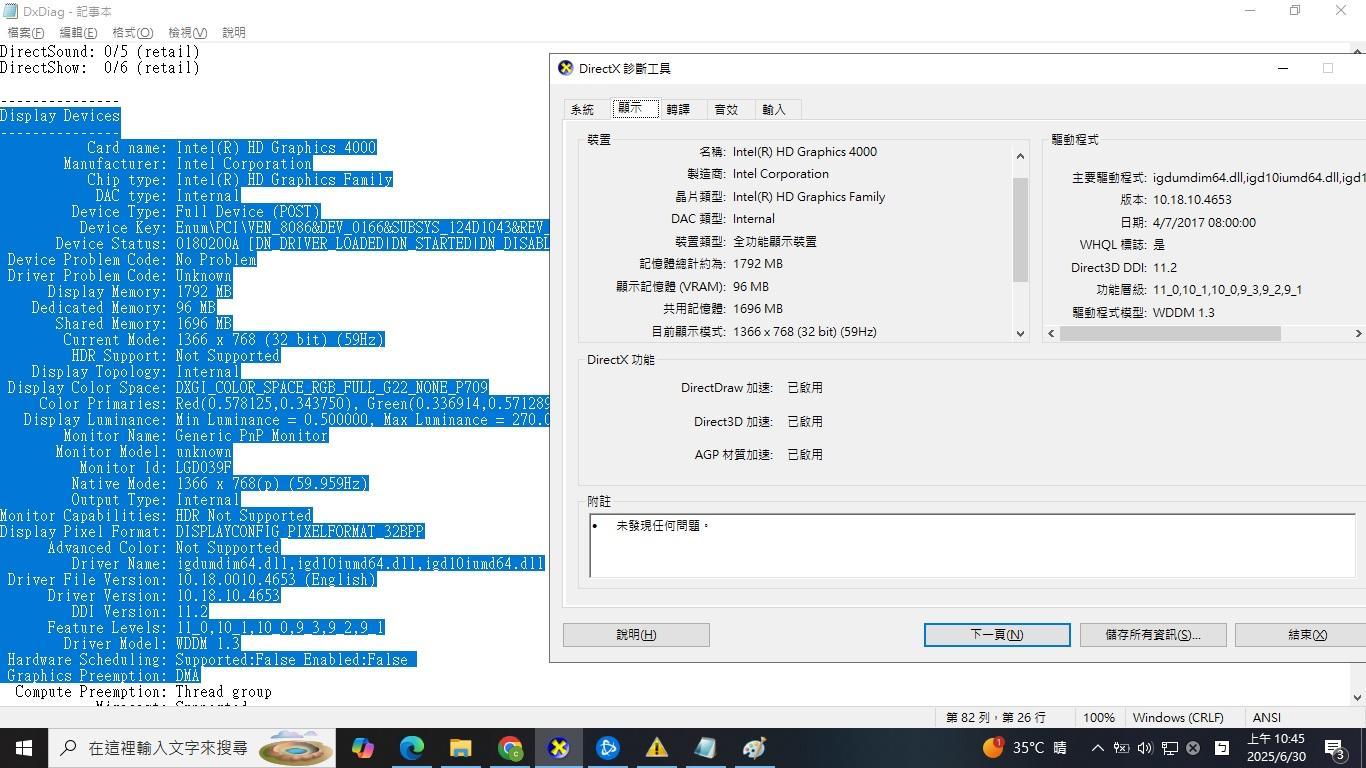
Task: Click driver panel horizontal scroll right arrow
Action: point(1358,334)
